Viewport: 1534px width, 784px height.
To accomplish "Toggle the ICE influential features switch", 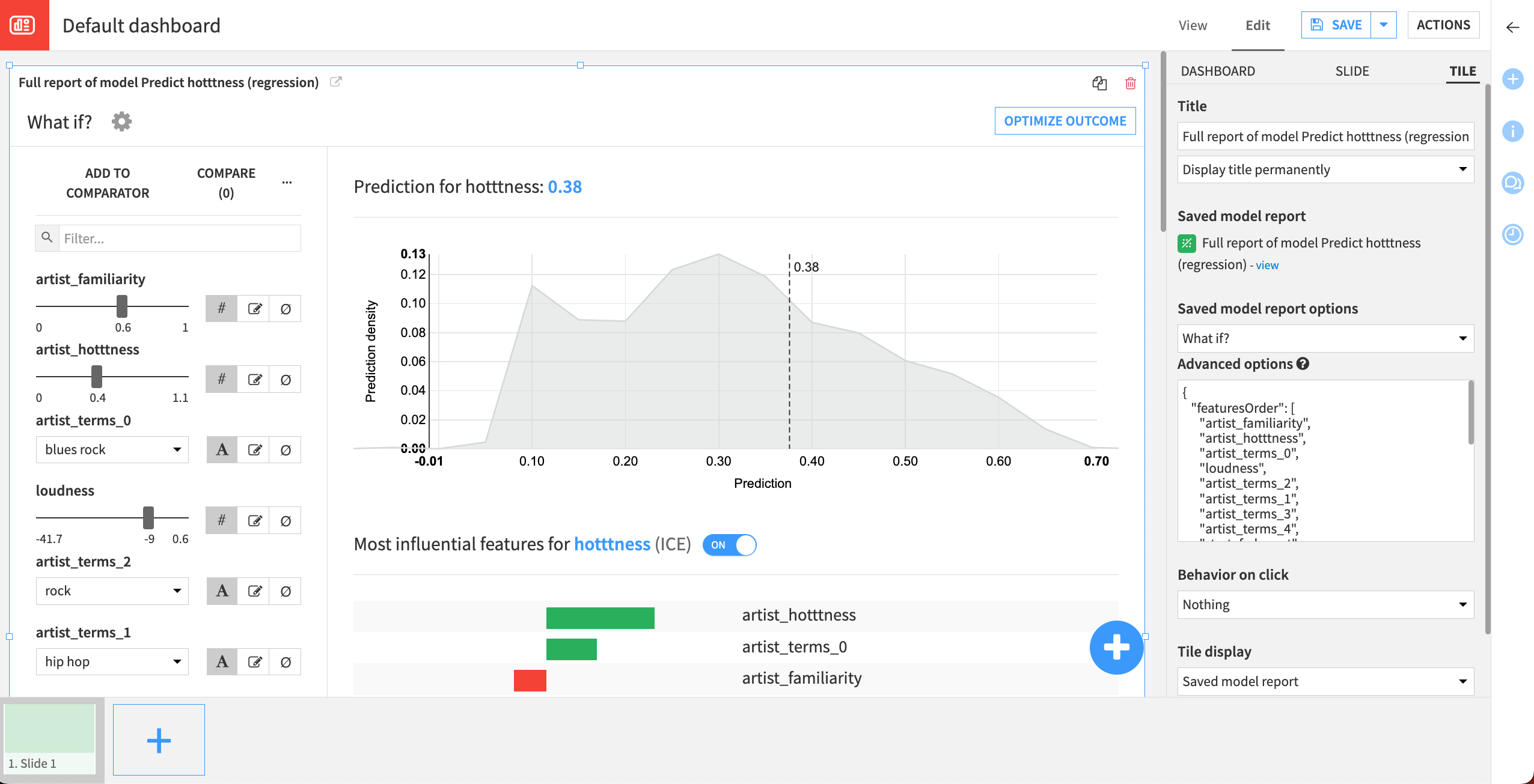I will pyautogui.click(x=729, y=545).
